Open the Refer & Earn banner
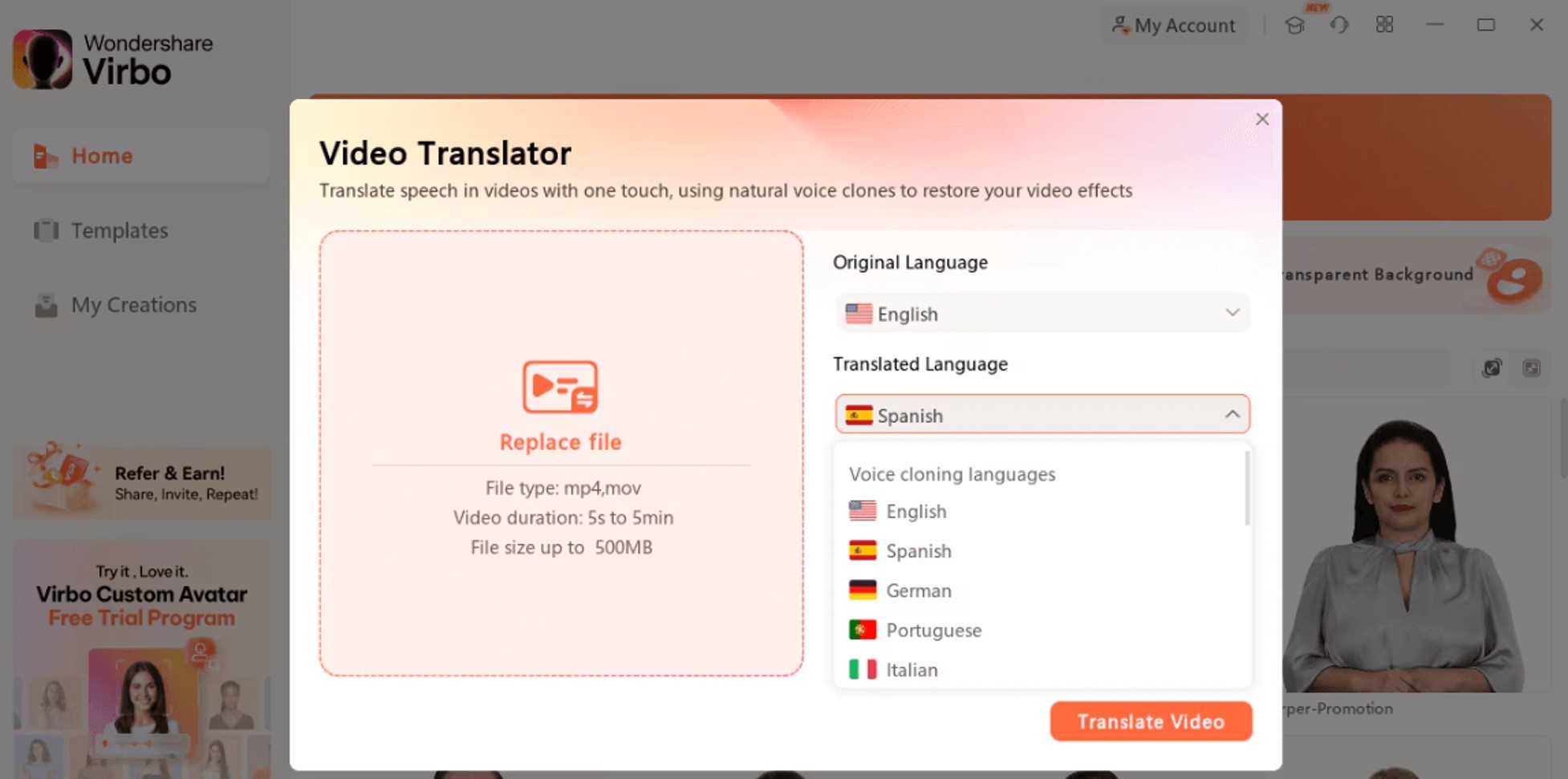This screenshot has height=779, width=1568. click(142, 482)
